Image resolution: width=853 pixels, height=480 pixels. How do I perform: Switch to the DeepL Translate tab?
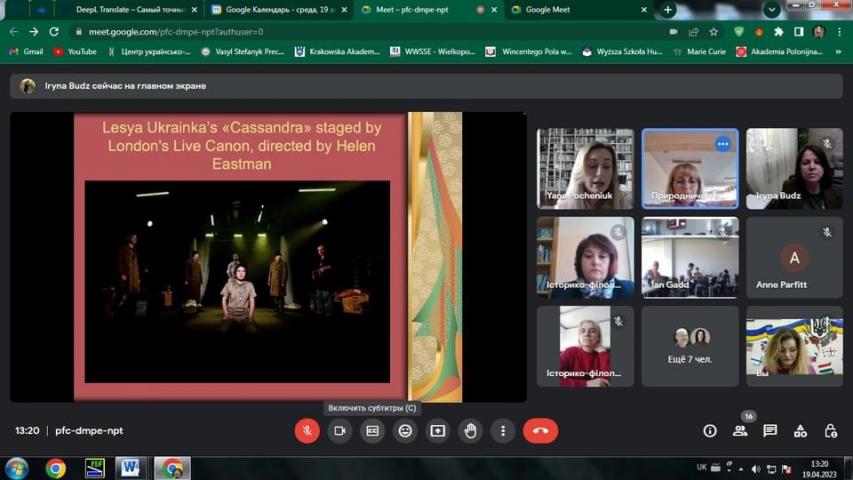tap(129, 10)
